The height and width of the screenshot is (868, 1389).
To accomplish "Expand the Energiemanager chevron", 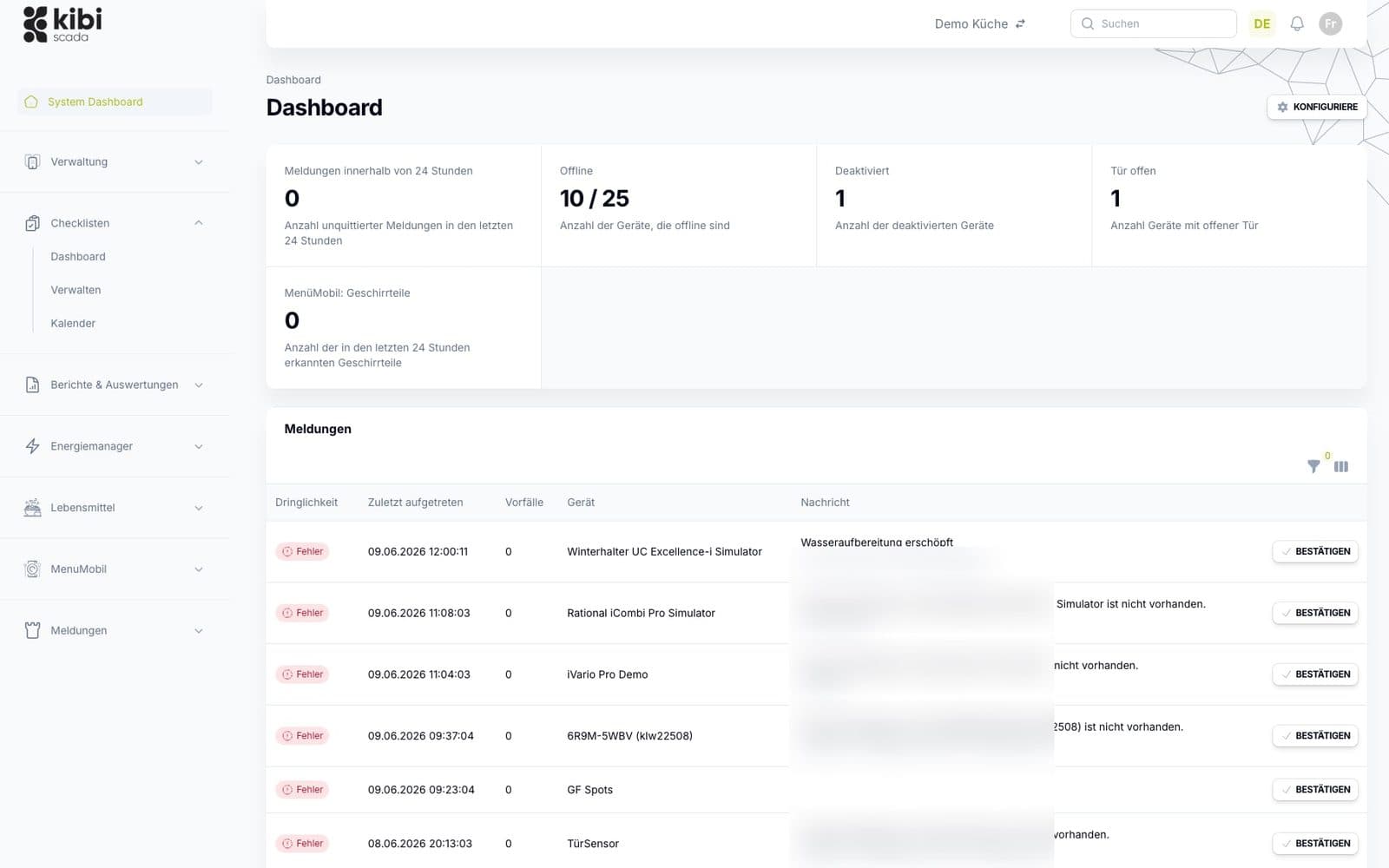I will click(198, 446).
